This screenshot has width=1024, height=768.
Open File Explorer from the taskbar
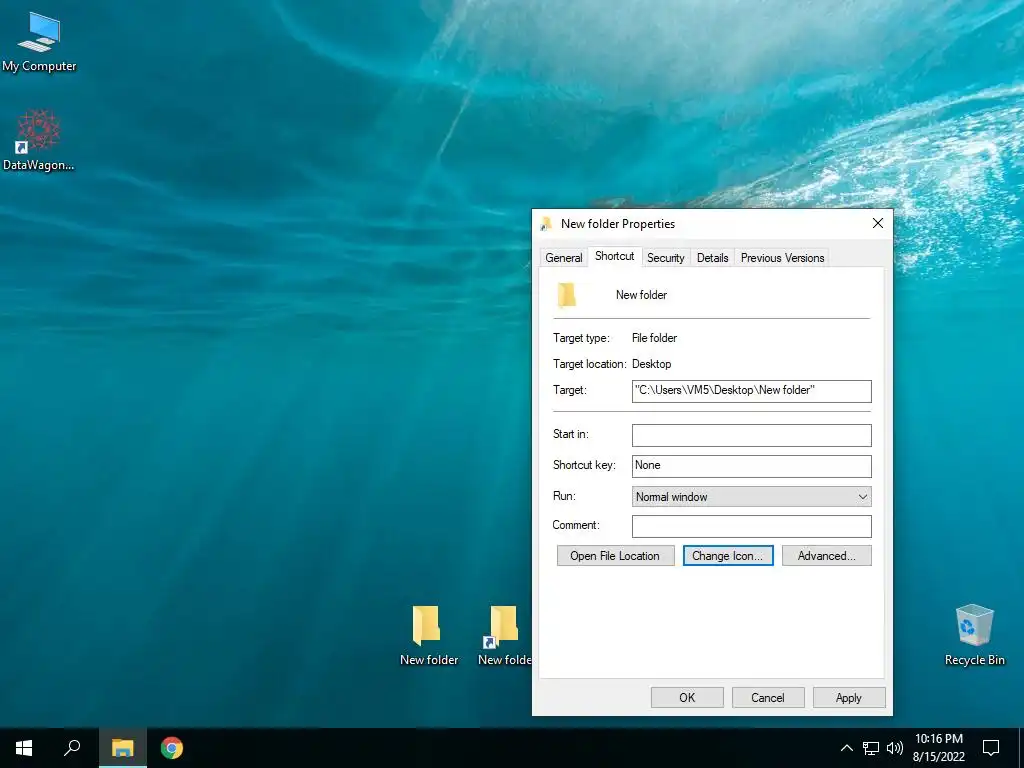[x=122, y=748]
